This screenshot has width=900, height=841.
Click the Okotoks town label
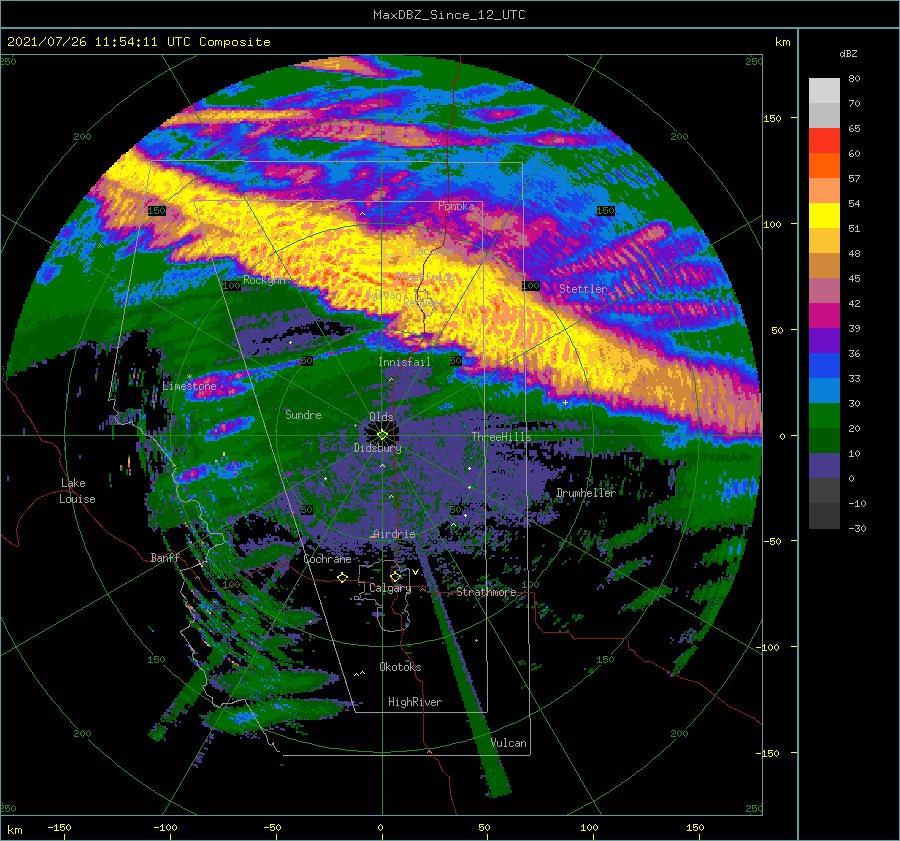click(400, 667)
